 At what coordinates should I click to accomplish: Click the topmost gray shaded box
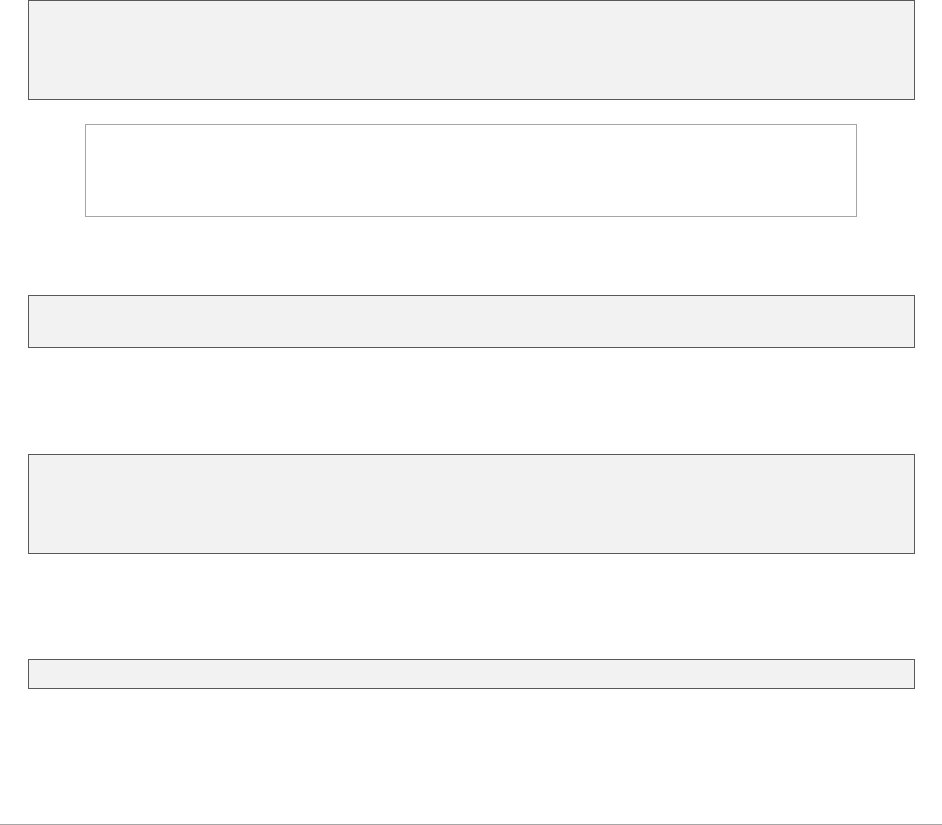(x=471, y=50)
